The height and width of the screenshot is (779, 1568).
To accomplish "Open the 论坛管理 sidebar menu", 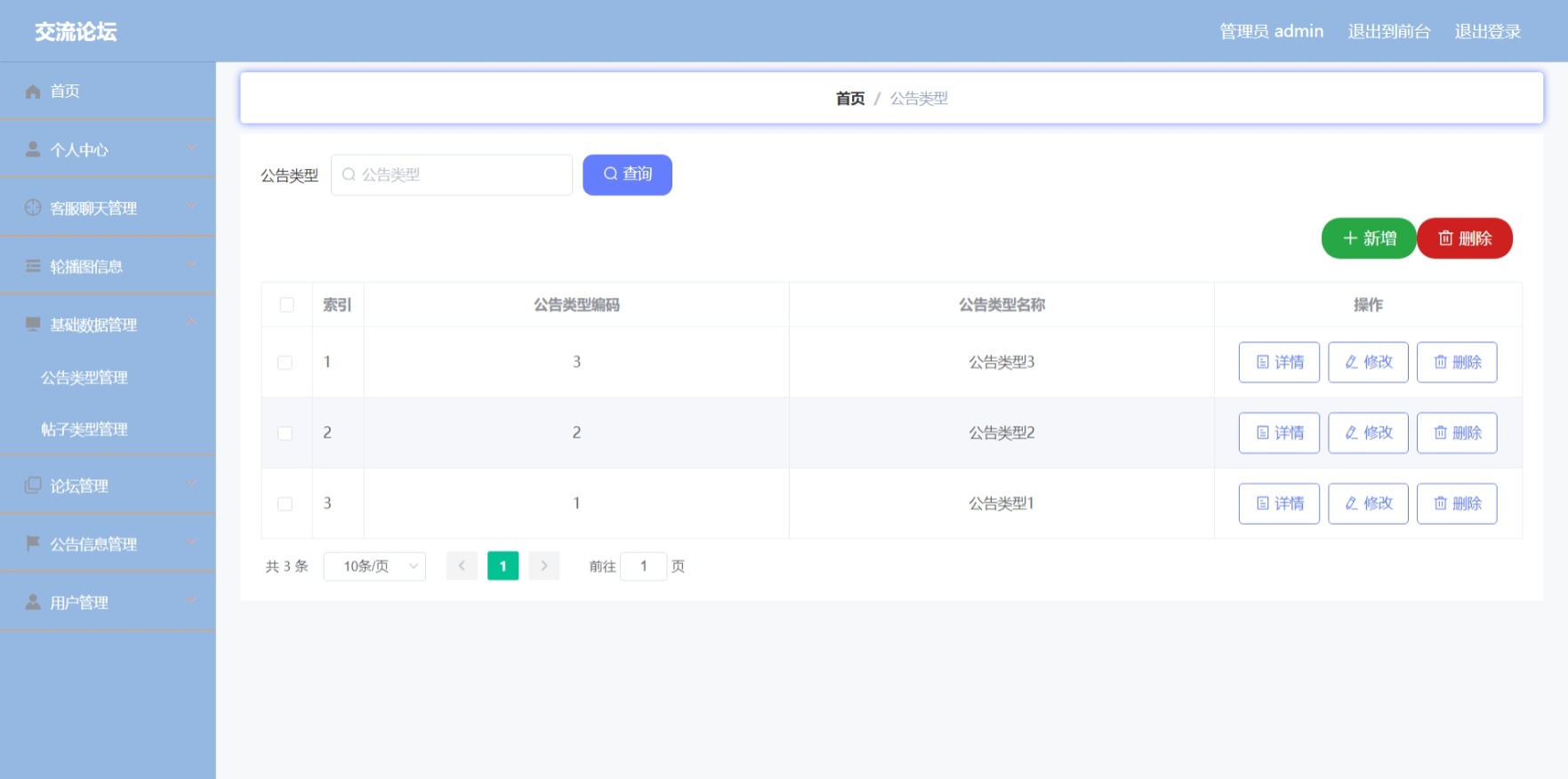I will click(108, 486).
